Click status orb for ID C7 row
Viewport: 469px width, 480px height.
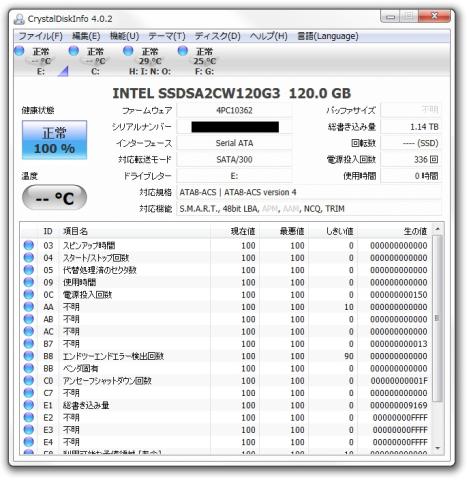(29, 393)
